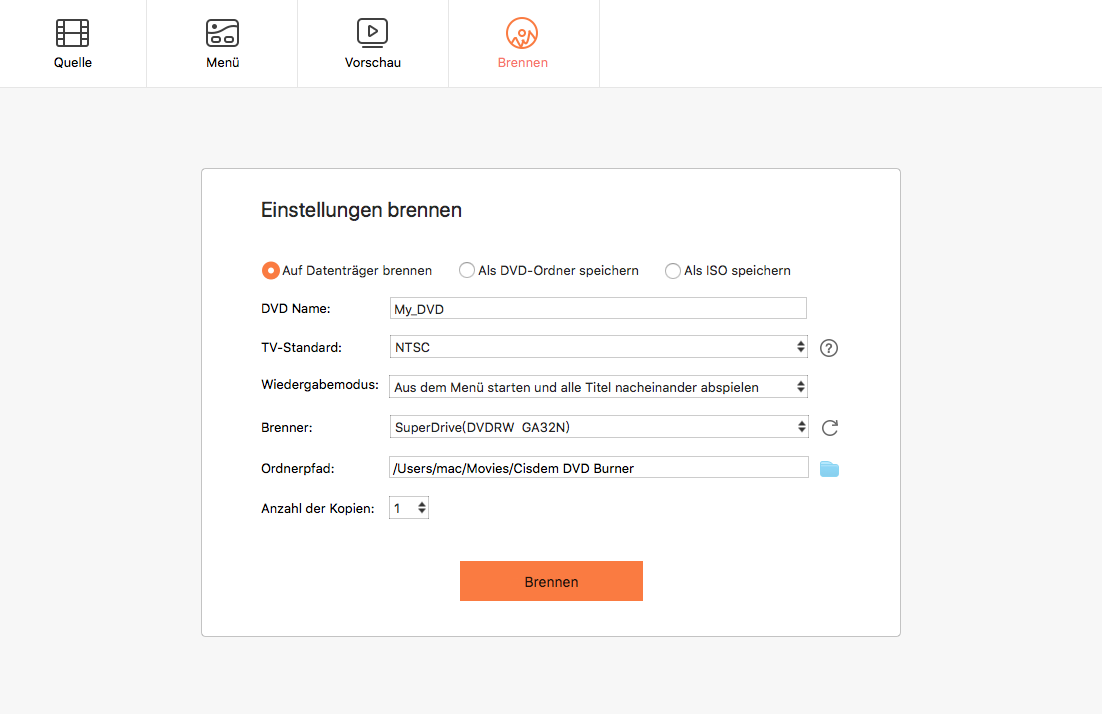Browse folder for Ordnerpfad

[x=829, y=469]
